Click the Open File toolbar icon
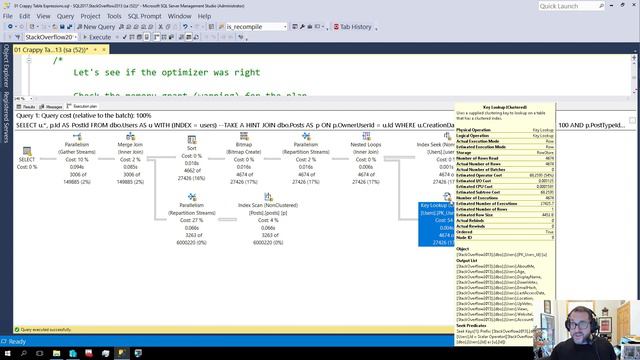 point(55,27)
